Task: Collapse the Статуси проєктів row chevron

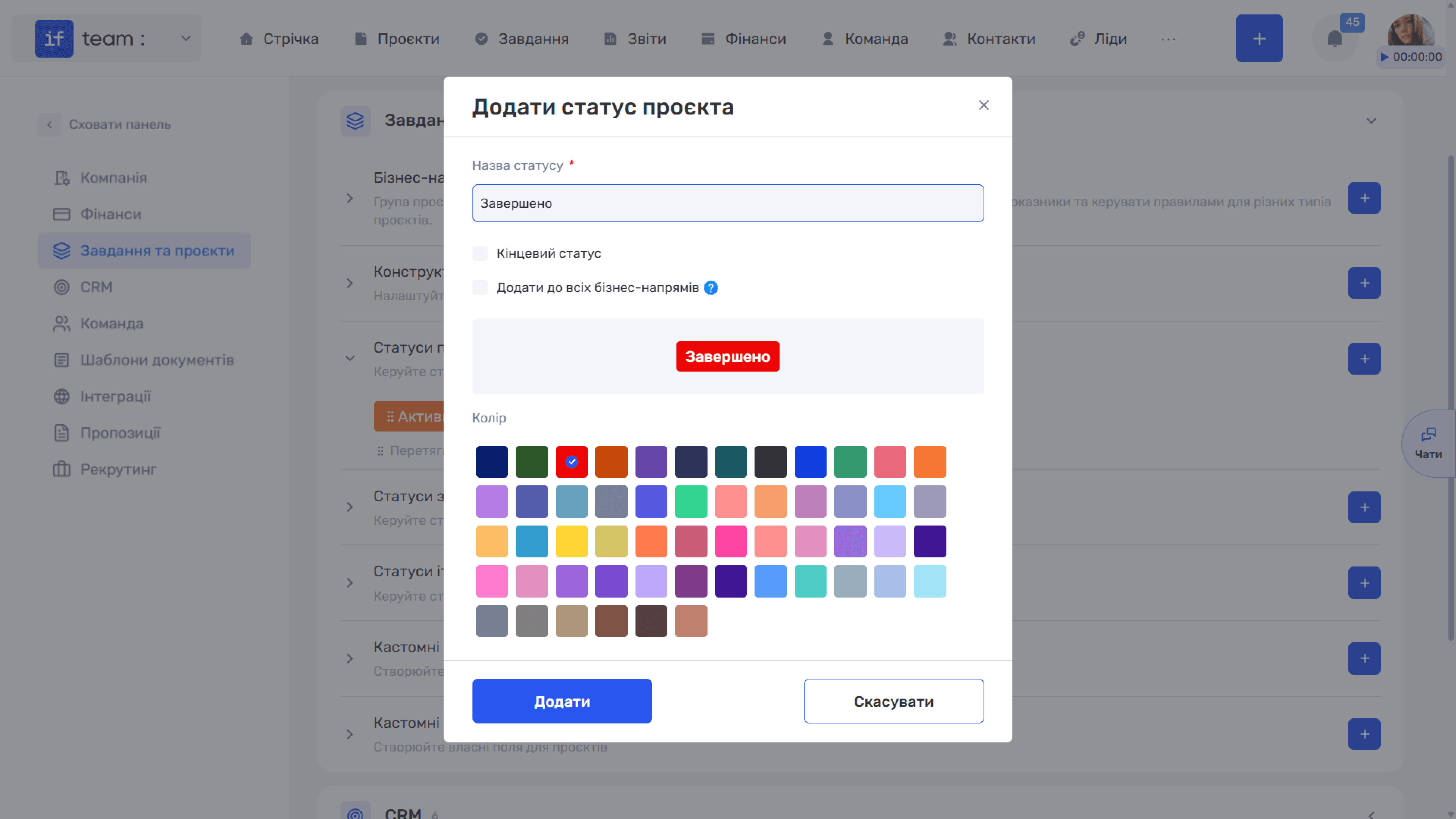Action: (350, 358)
